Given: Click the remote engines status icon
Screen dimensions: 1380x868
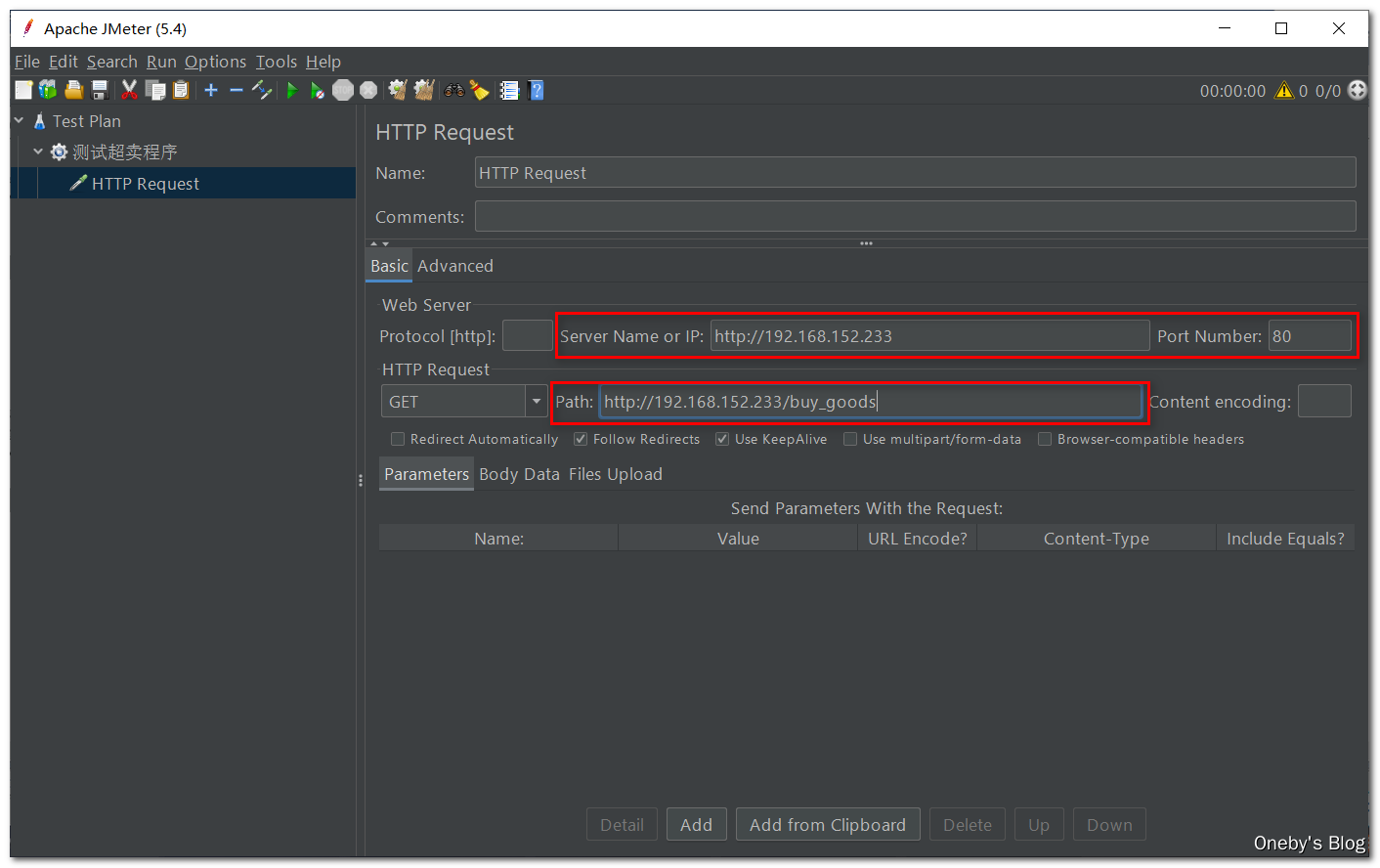Looking at the screenshot, I should click(x=1358, y=90).
